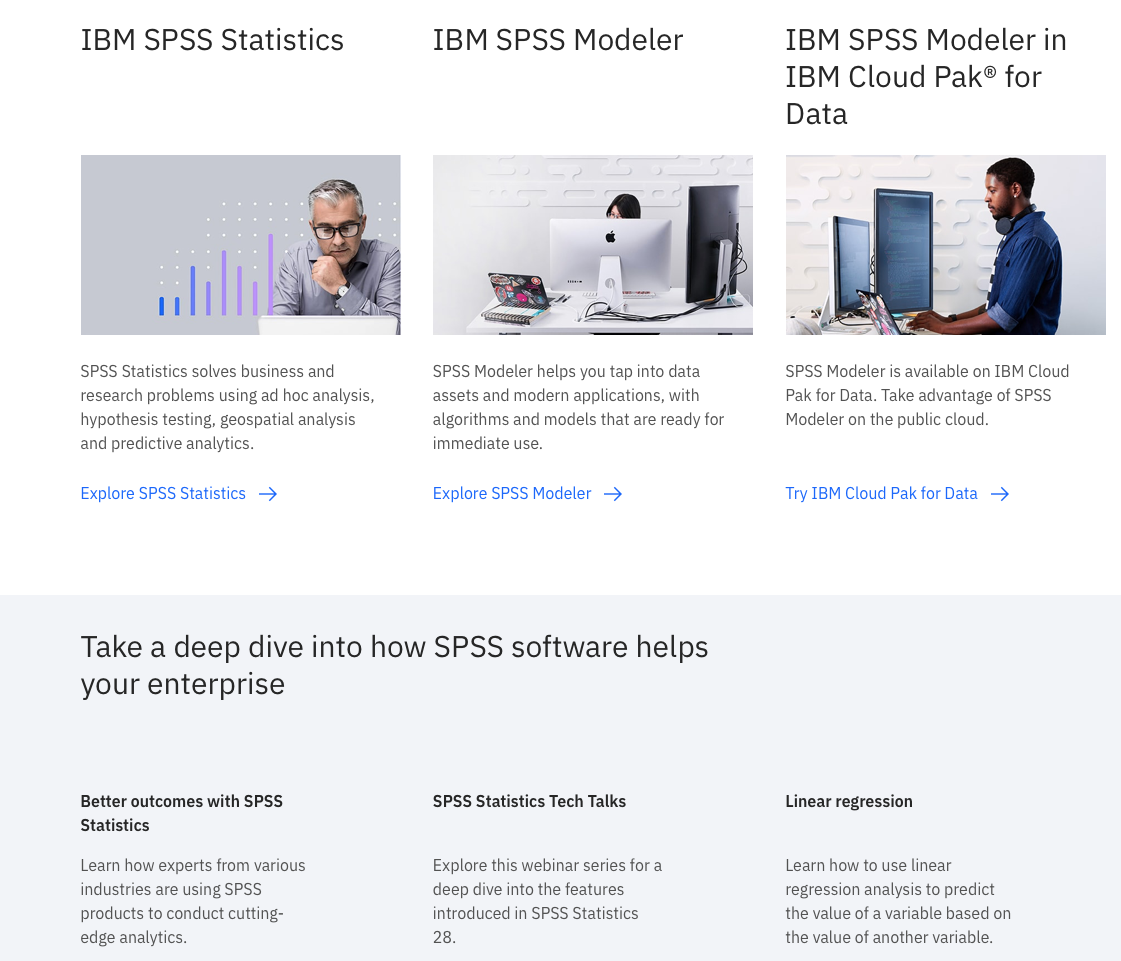The width and height of the screenshot is (1121, 961).
Task: Select the IBM SPSS Modeler in IBM Cloud Pak for Data heading
Action: point(925,77)
